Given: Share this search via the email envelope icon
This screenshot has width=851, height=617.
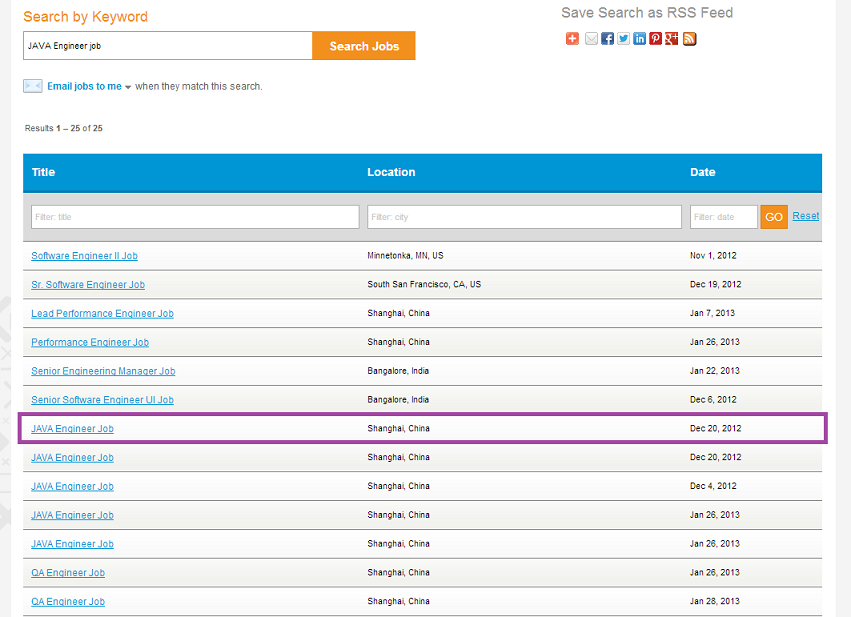Looking at the screenshot, I should [591, 39].
